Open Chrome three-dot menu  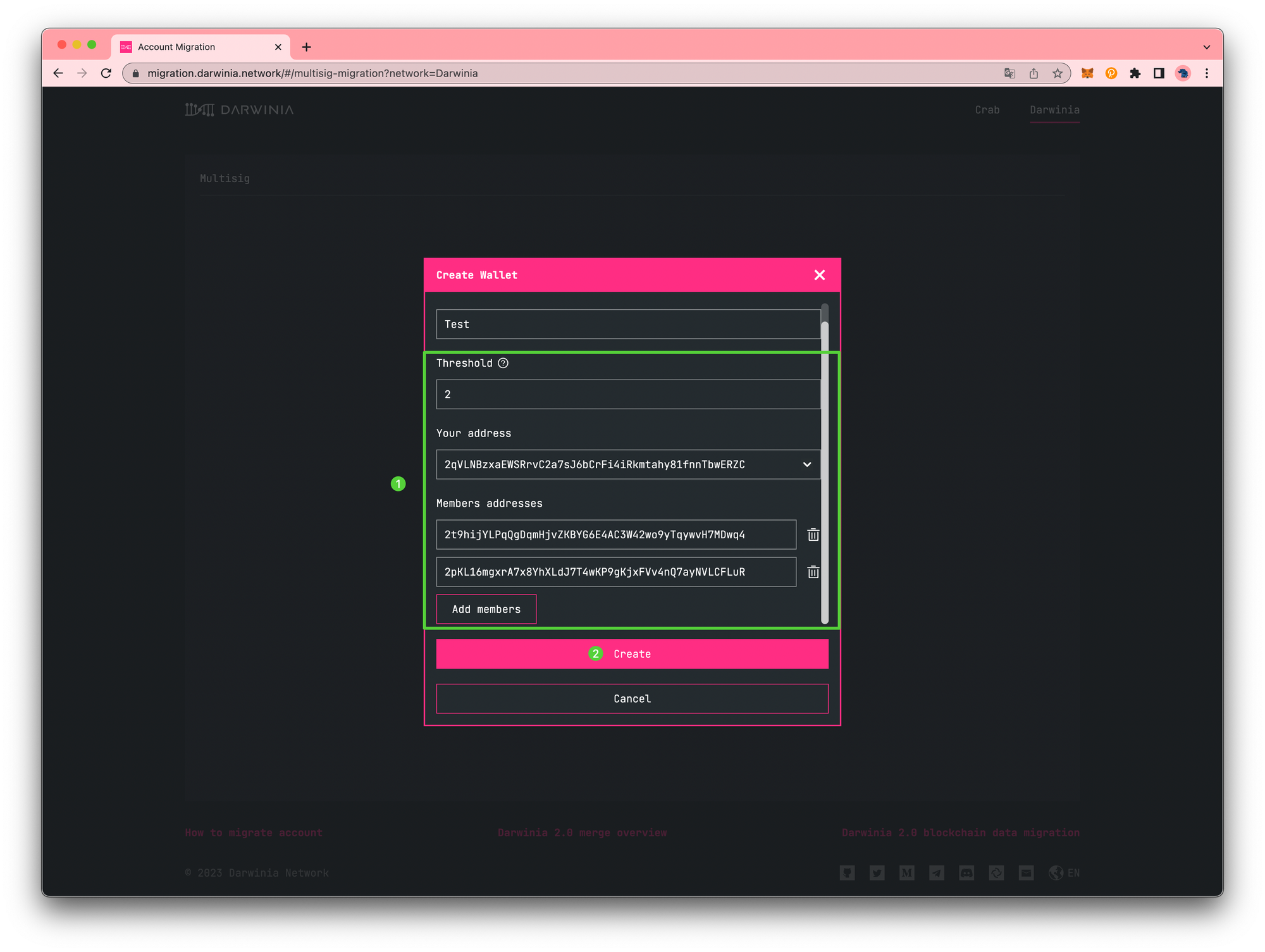tap(1207, 73)
